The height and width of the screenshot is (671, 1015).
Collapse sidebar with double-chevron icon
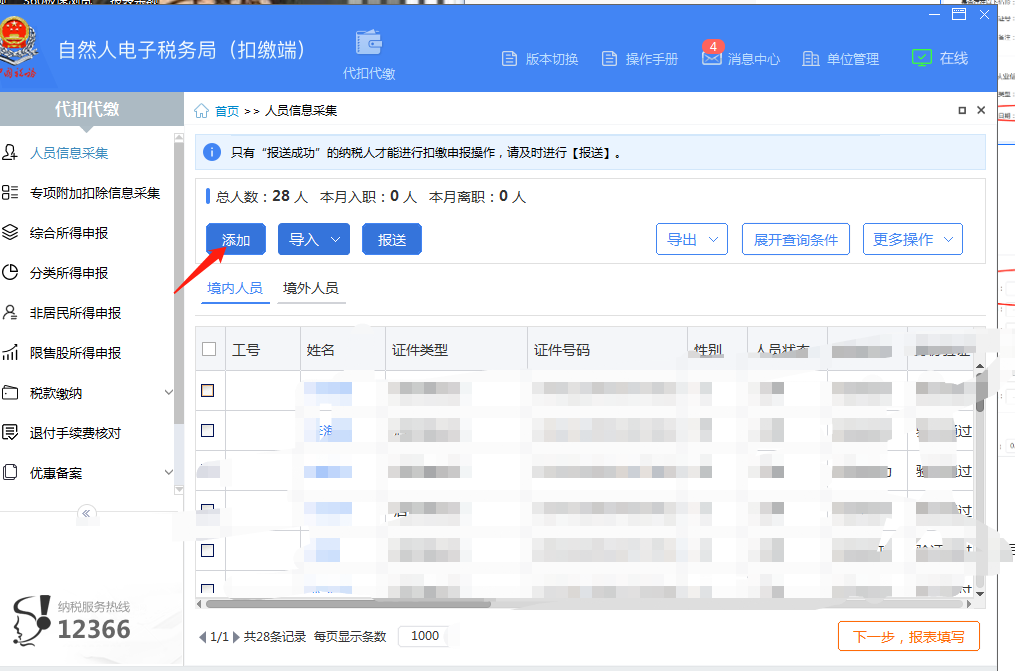[86, 514]
